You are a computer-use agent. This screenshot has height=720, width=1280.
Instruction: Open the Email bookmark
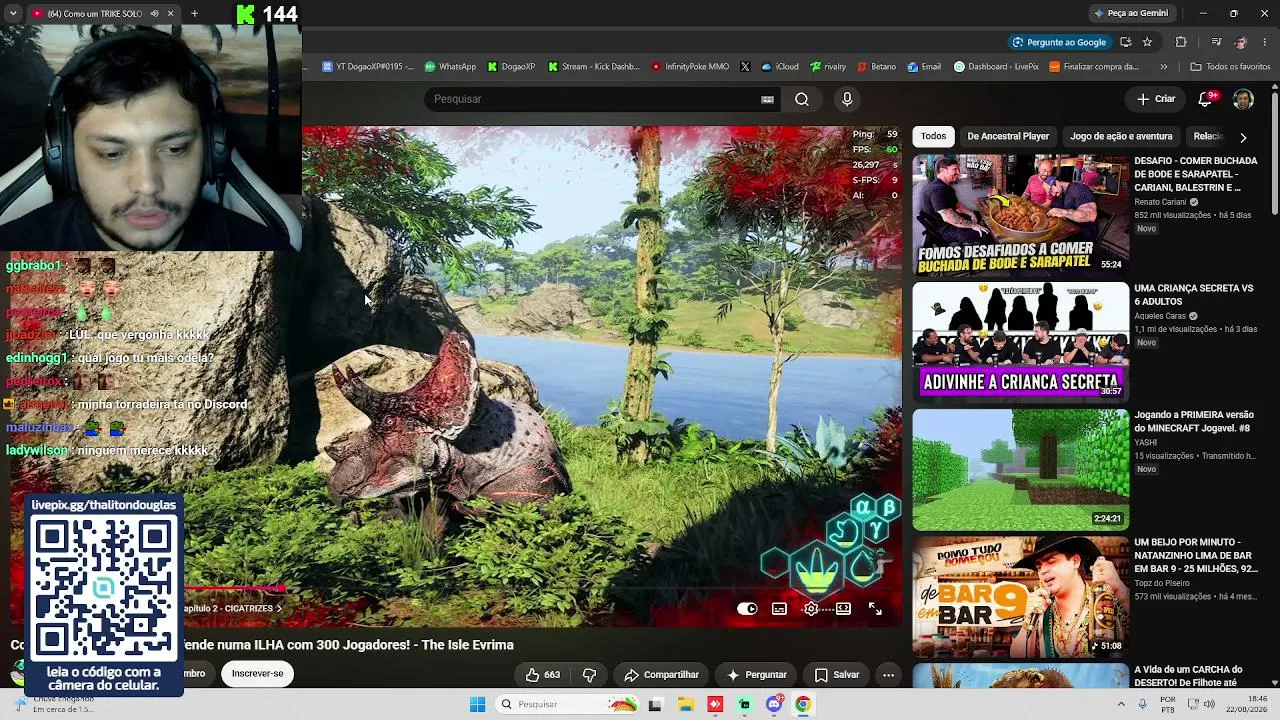click(924, 67)
